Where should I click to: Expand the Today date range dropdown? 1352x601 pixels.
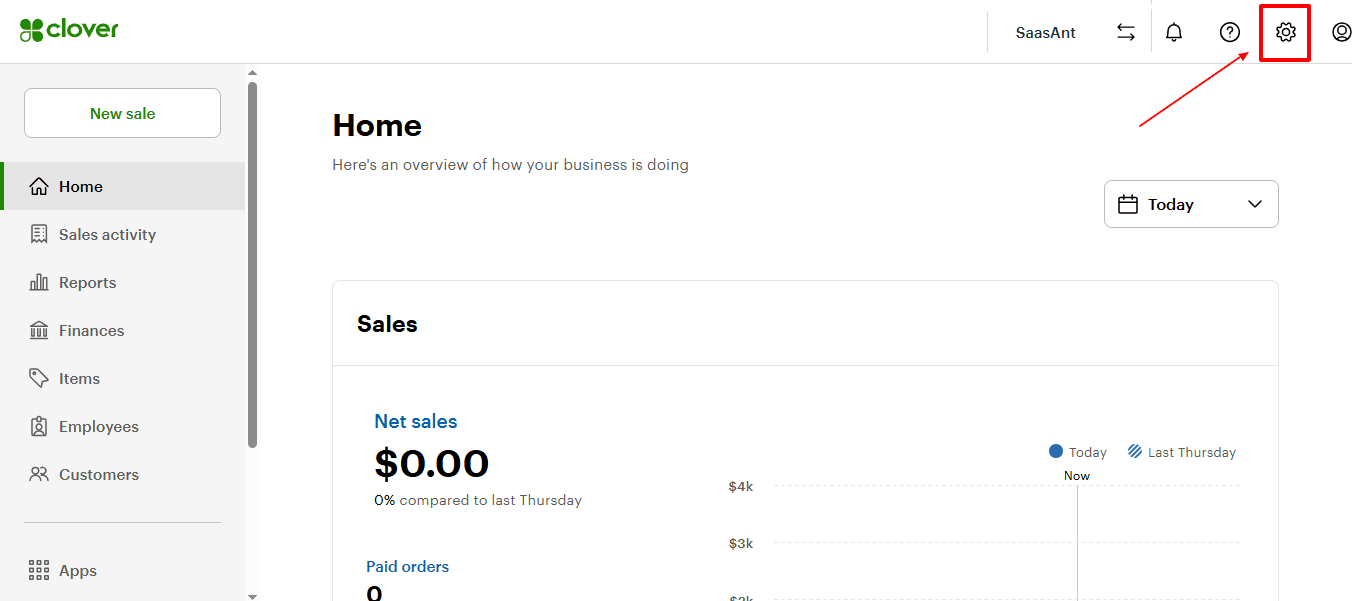pos(1191,204)
